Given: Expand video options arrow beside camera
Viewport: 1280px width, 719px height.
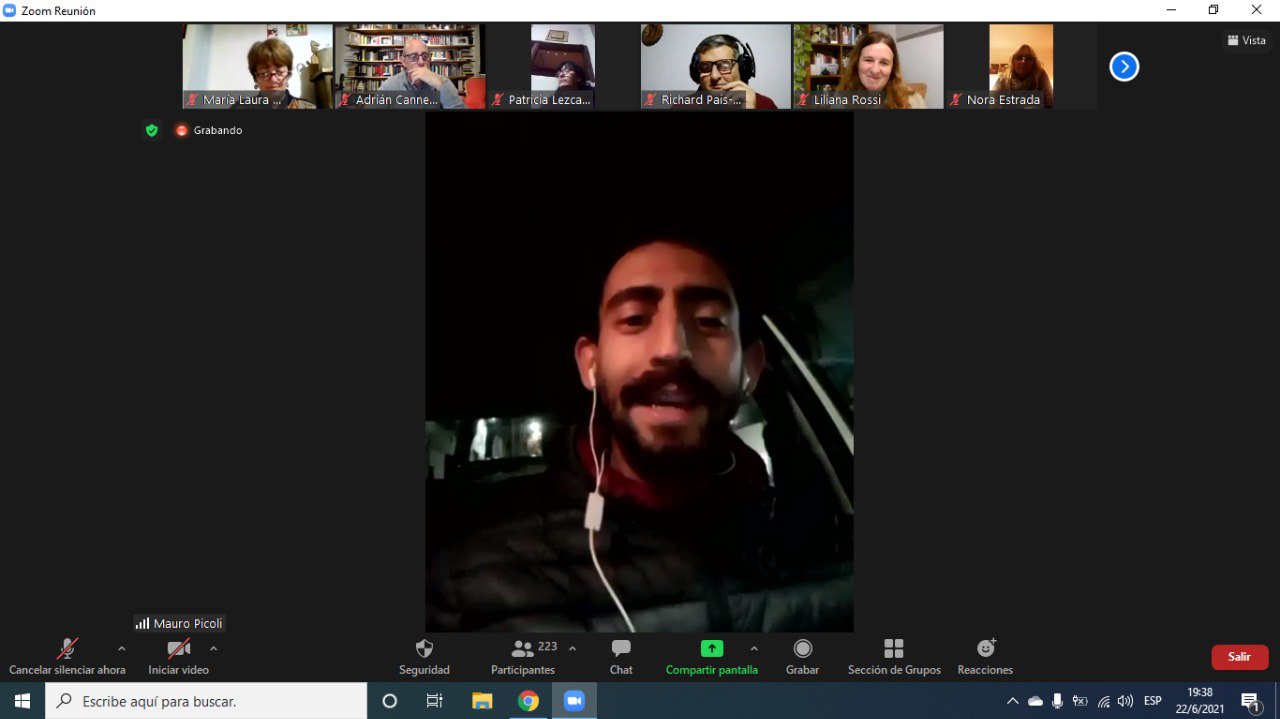Looking at the screenshot, I should [213, 648].
